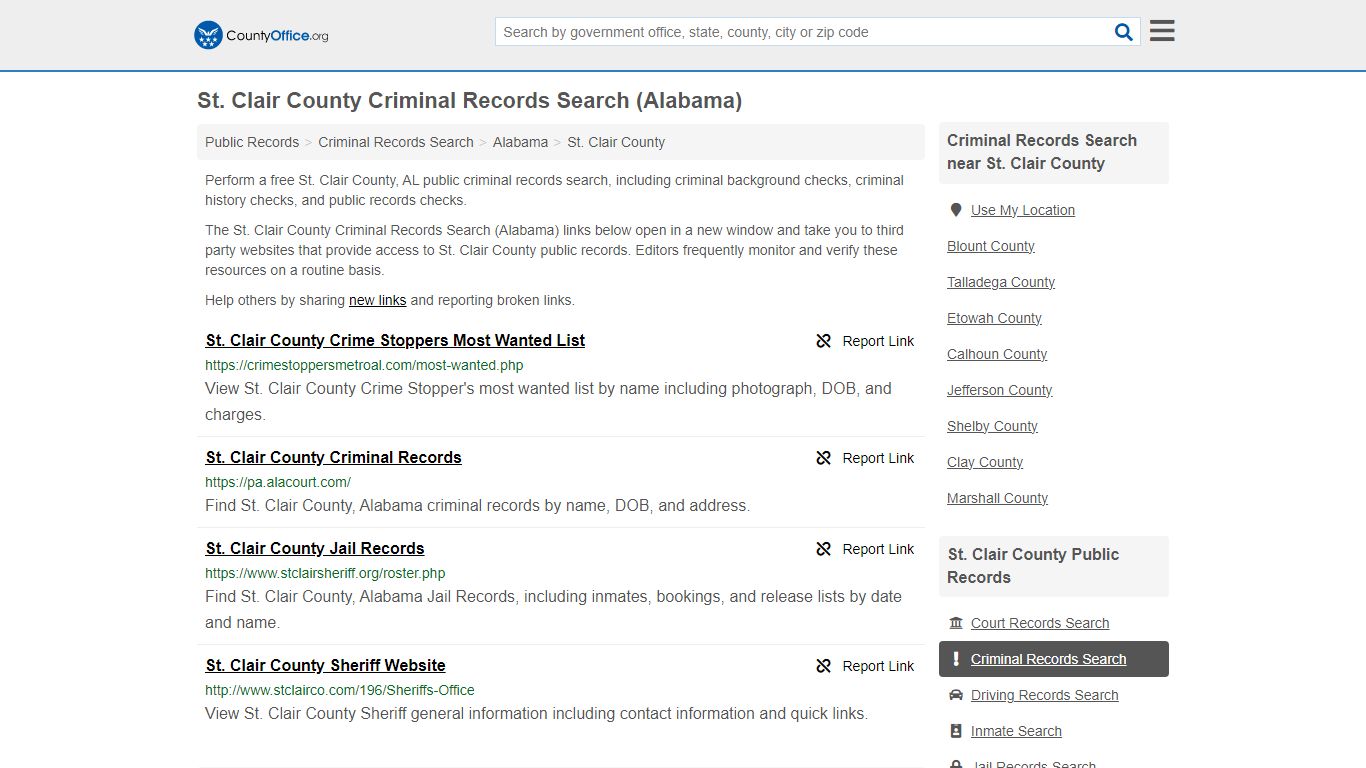The height and width of the screenshot is (768, 1366).
Task: Open Inmate Search
Action: [1016, 731]
